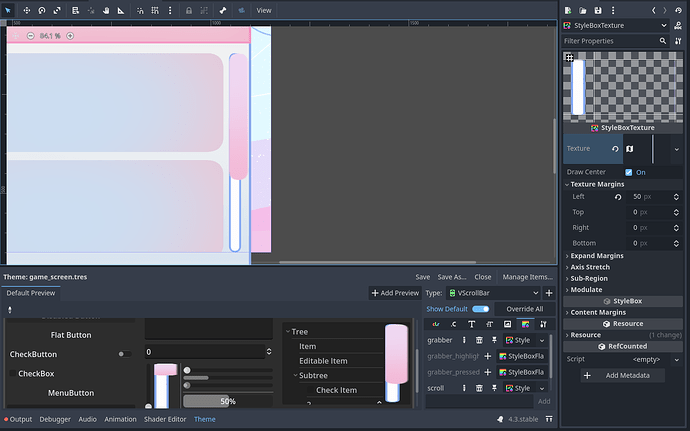Click the Add Metadata button
This screenshot has width=690, height=431.
click(x=623, y=376)
